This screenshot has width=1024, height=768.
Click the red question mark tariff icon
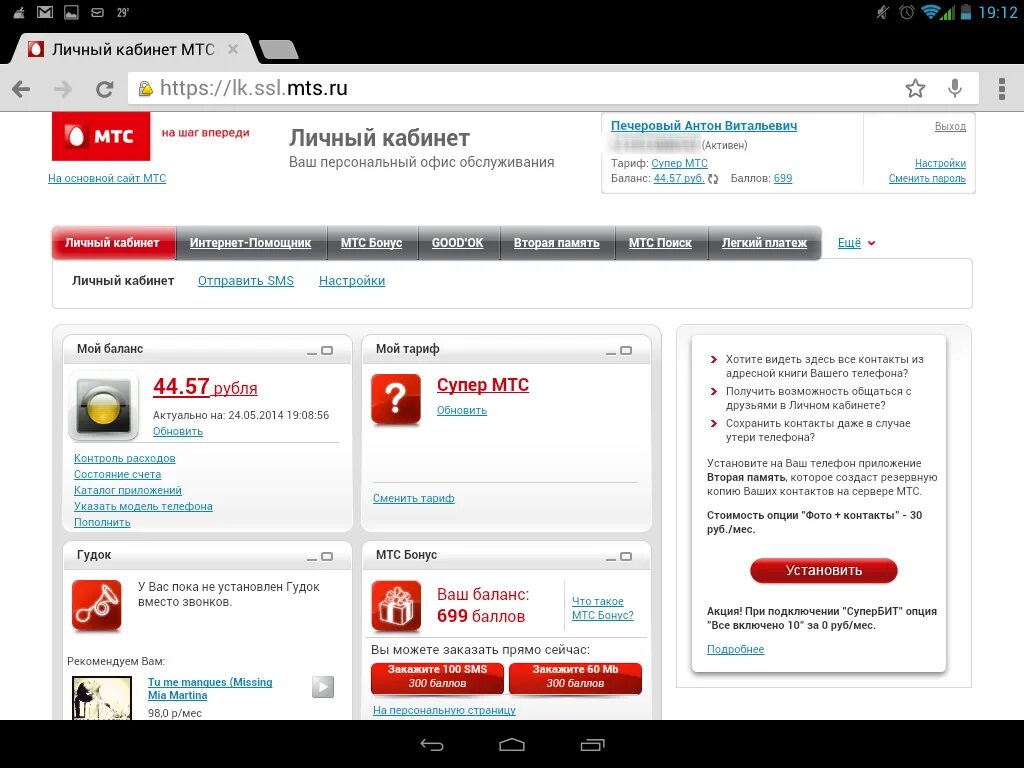(396, 398)
